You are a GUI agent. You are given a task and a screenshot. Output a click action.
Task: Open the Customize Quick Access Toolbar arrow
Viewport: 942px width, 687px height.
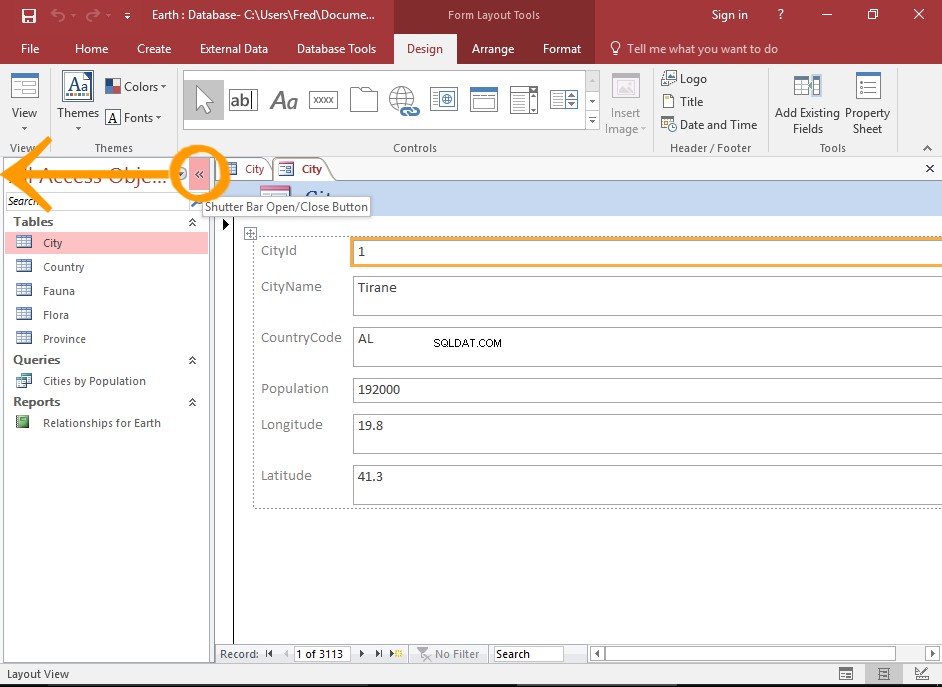[127, 16]
